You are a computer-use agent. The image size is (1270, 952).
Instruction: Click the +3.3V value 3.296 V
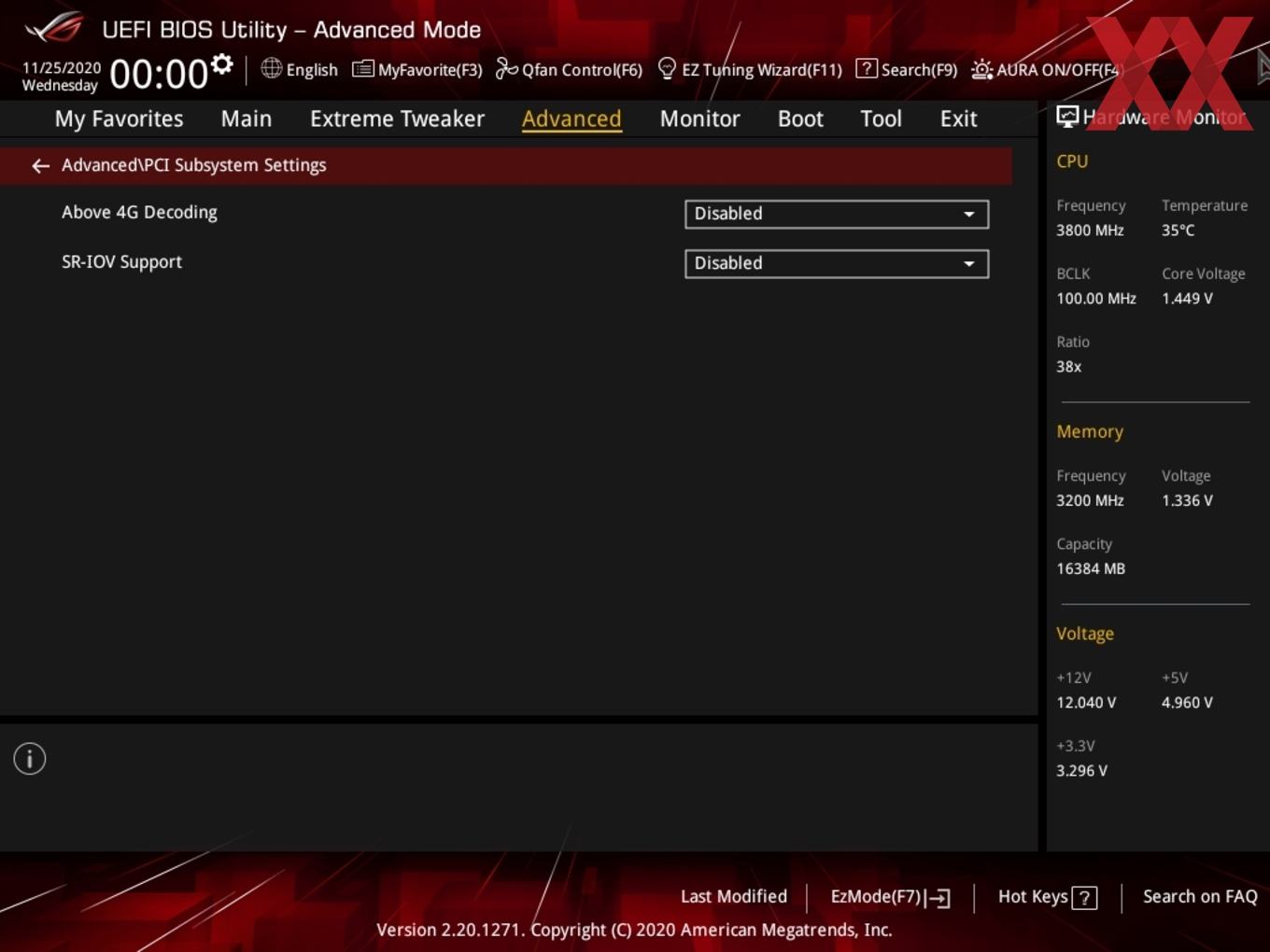[x=1081, y=771]
